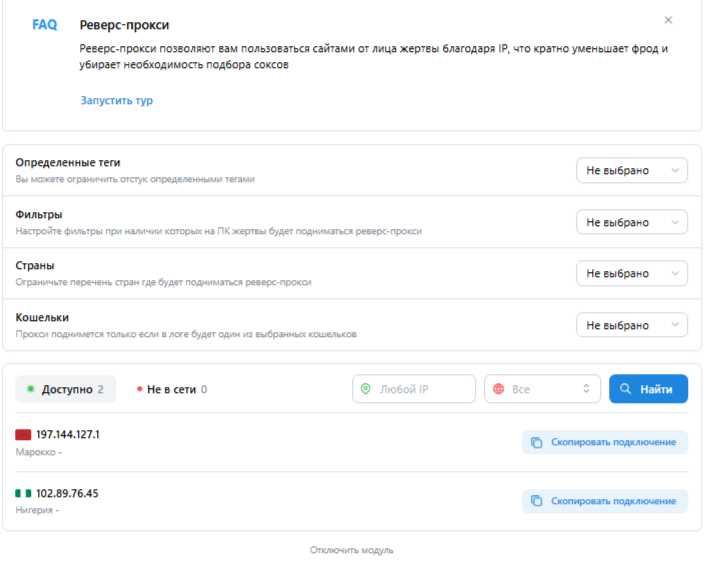Click the Страны title
The width and height of the screenshot is (719, 561).
35,266
